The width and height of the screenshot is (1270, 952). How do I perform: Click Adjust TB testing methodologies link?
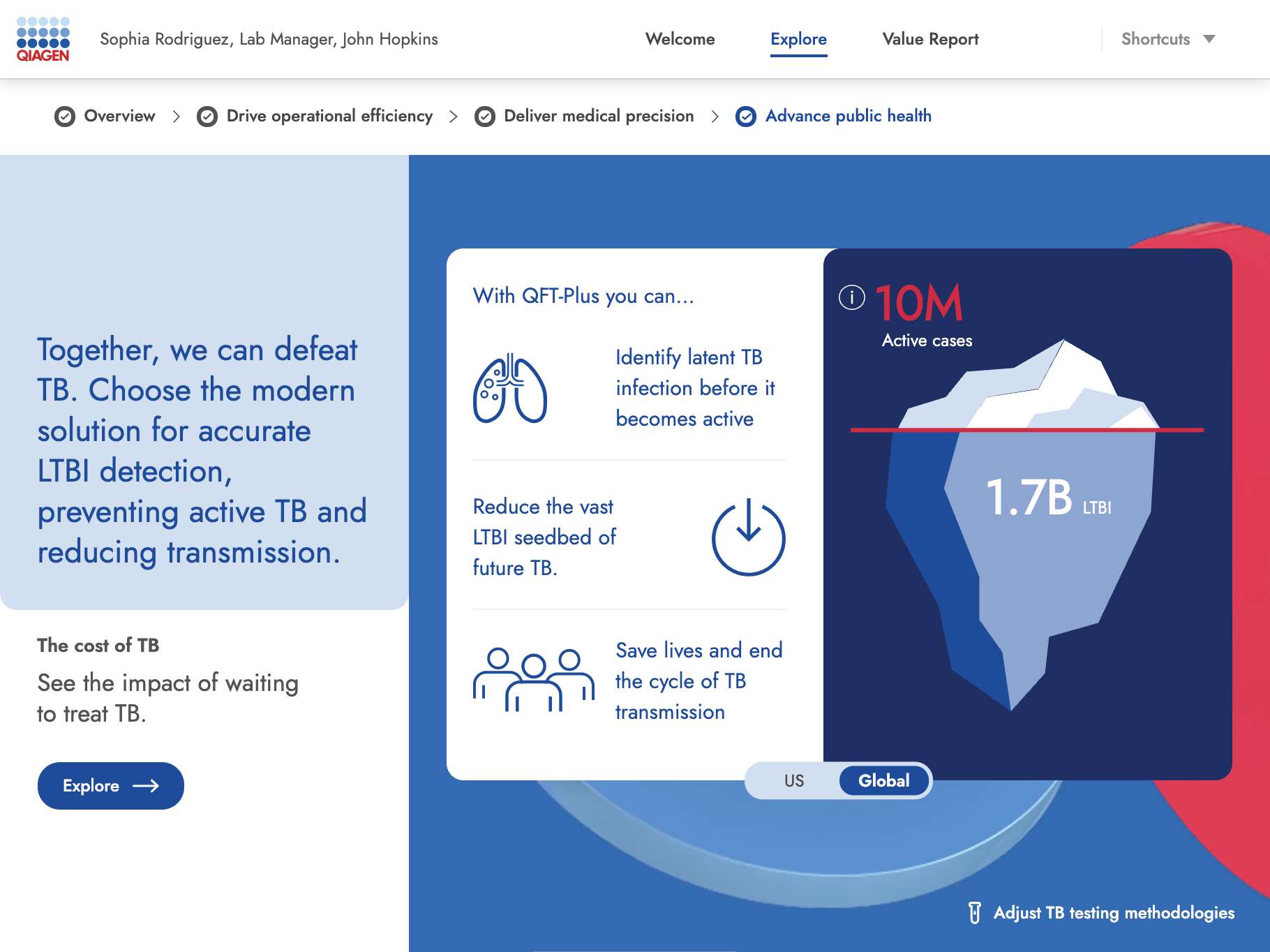(x=1101, y=912)
